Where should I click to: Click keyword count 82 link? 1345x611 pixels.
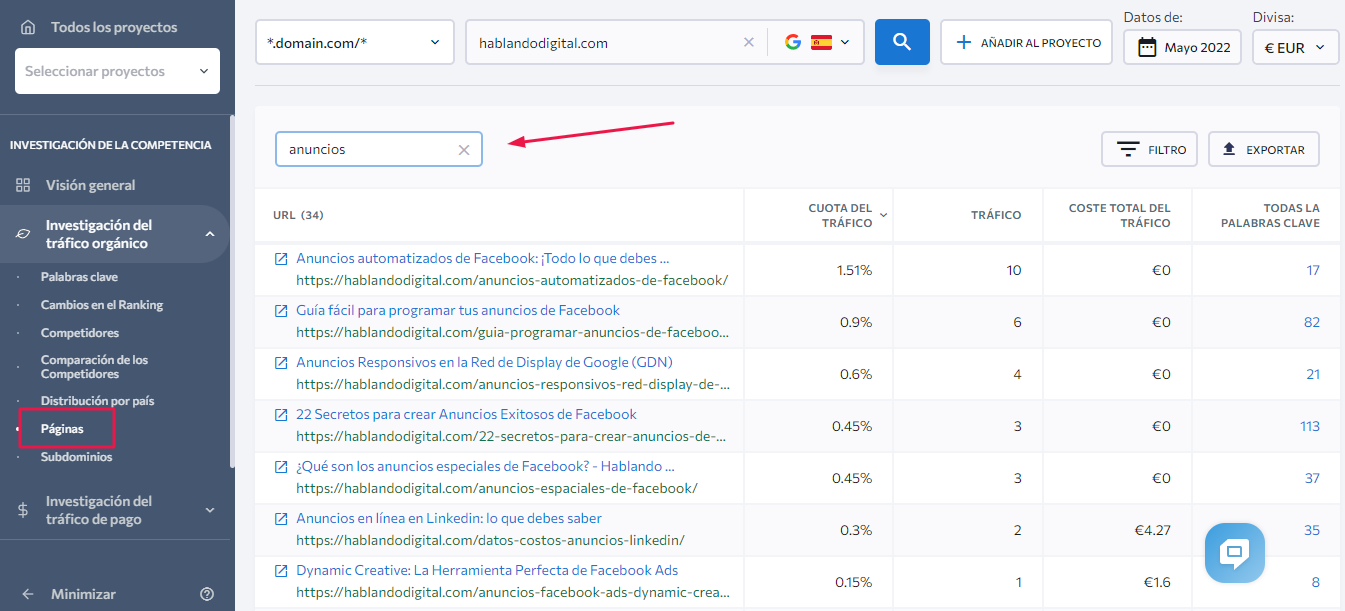tap(1312, 322)
